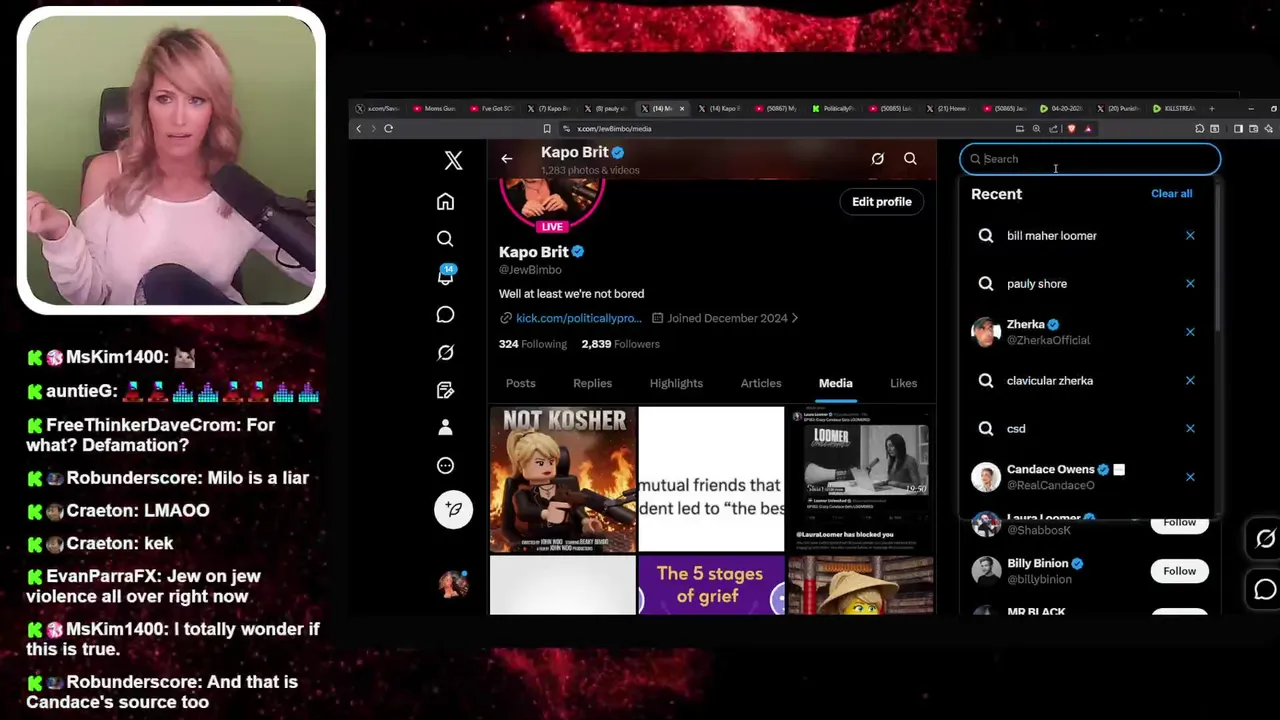Switch to the Posts tab
The height and width of the screenshot is (720, 1280).
pos(520,383)
